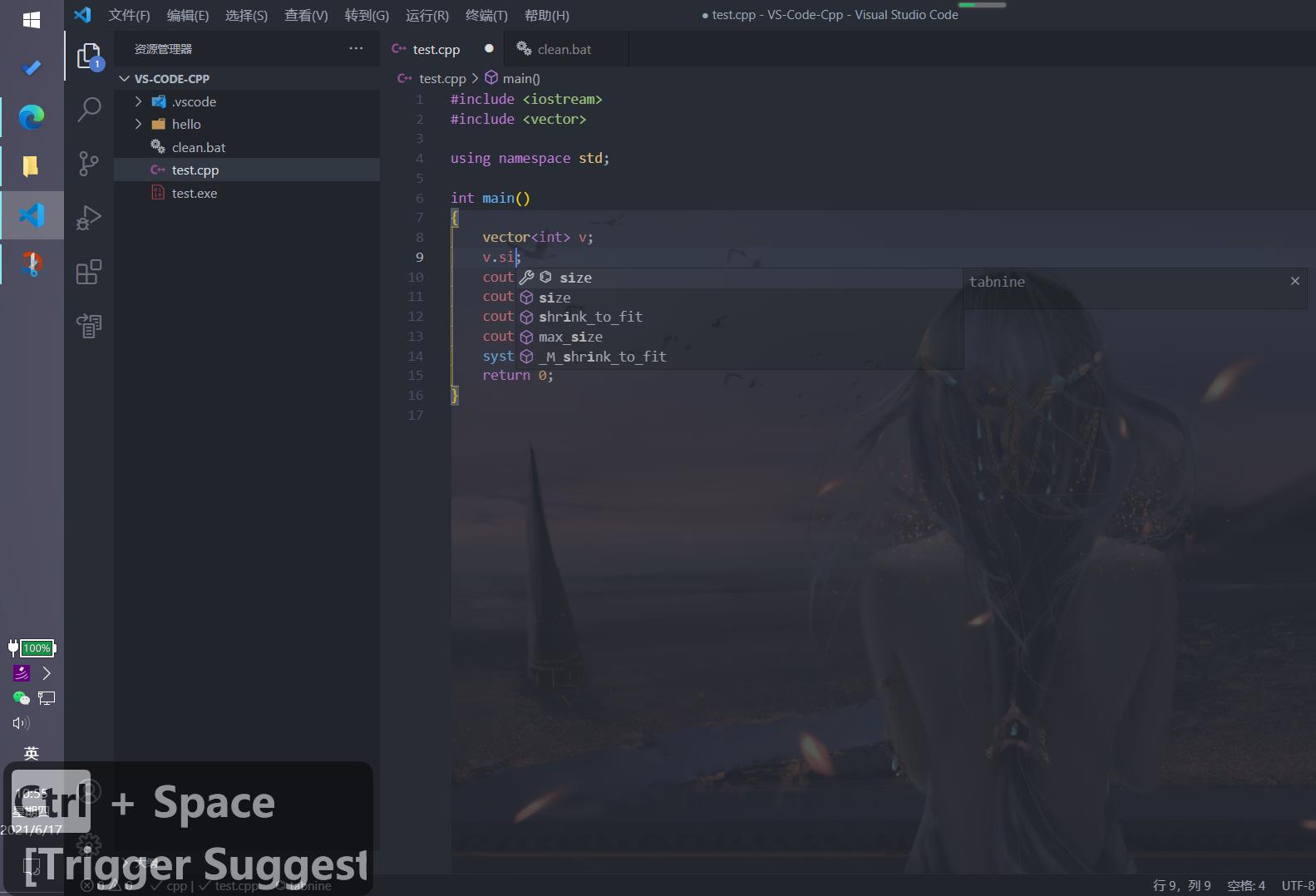Open the Search view icon
The height and width of the screenshot is (896, 1316).
(89, 109)
